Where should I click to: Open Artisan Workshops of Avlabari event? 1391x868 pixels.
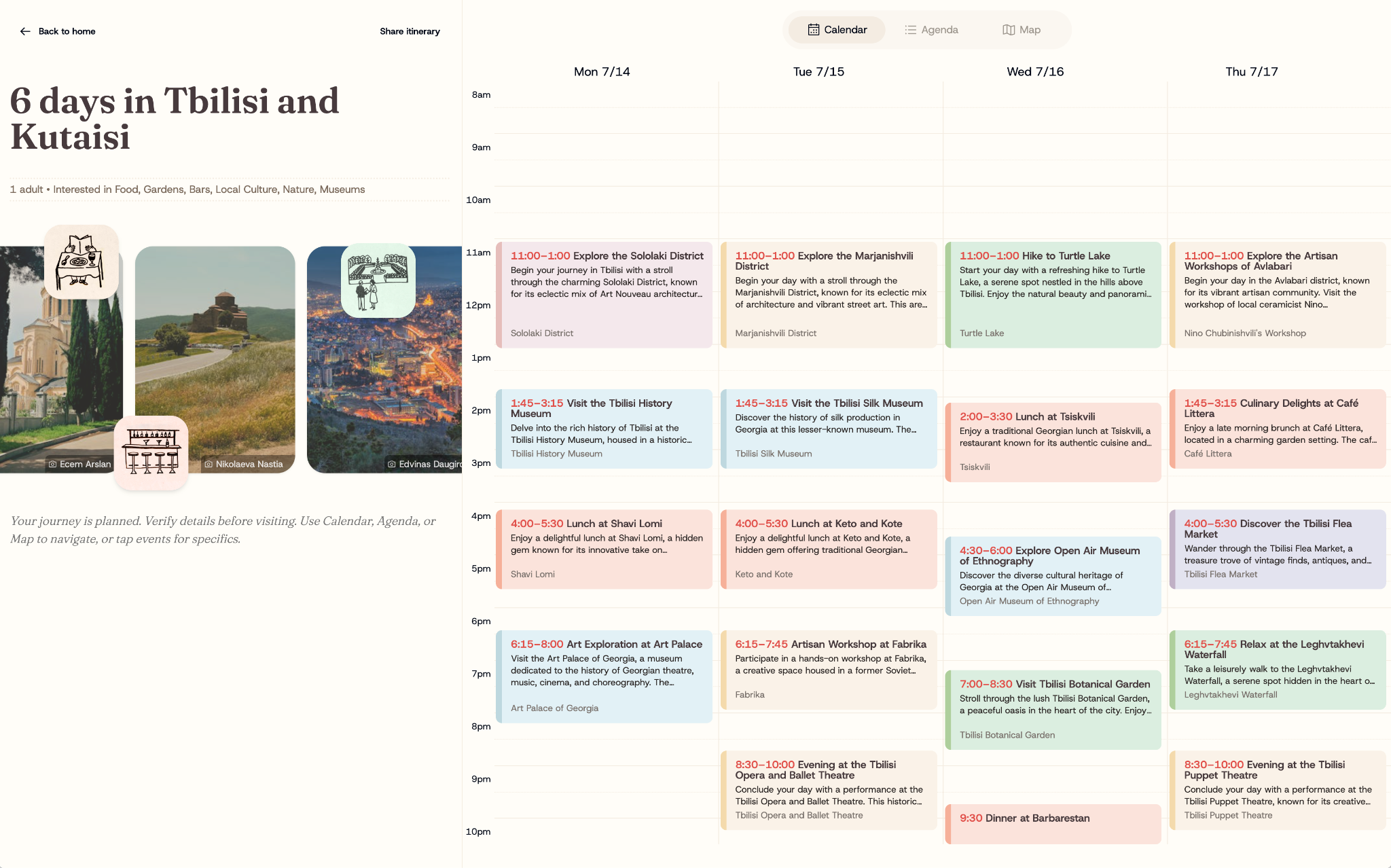[1278, 295]
